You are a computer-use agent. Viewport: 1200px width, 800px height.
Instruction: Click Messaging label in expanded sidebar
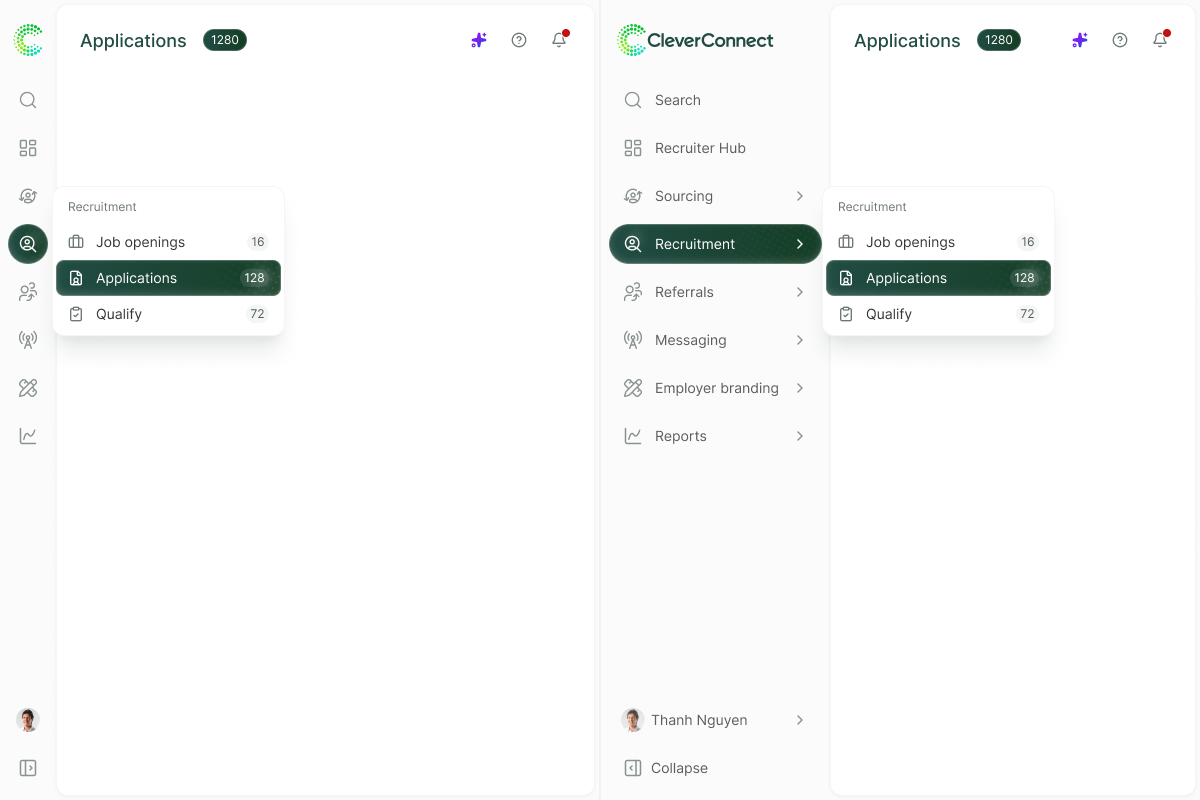click(690, 340)
